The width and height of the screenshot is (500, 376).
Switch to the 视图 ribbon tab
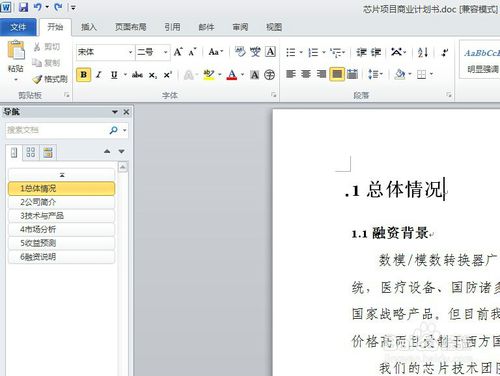[x=274, y=27]
